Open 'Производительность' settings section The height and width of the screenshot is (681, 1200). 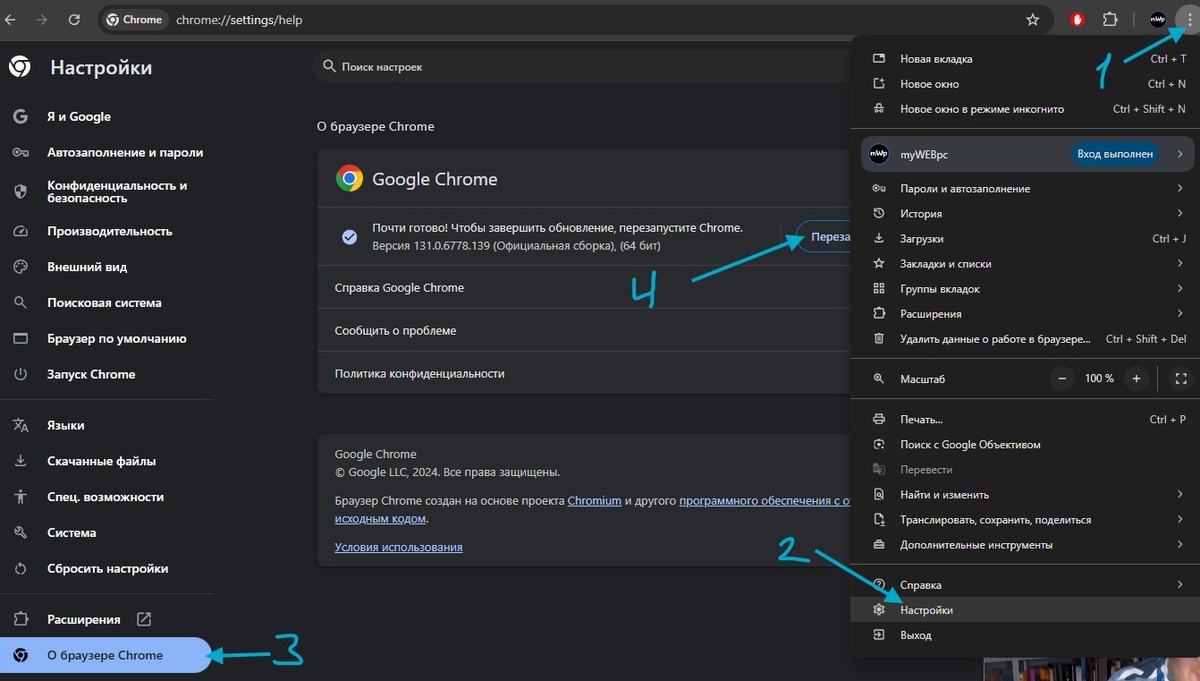[x=106, y=231]
